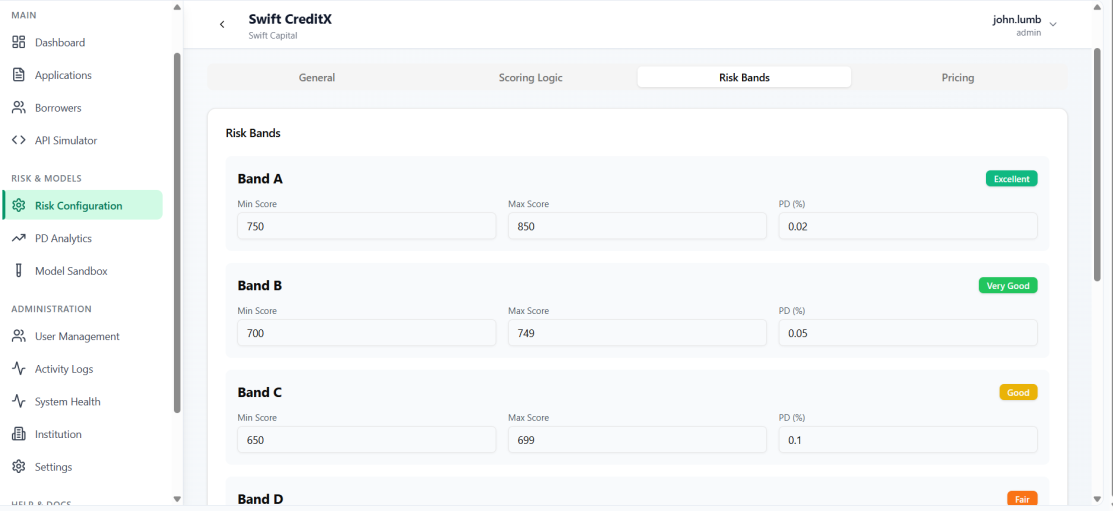Click the API Simulator code brackets icon
Image resolution: width=1114 pixels, height=511 pixels.
[18, 140]
